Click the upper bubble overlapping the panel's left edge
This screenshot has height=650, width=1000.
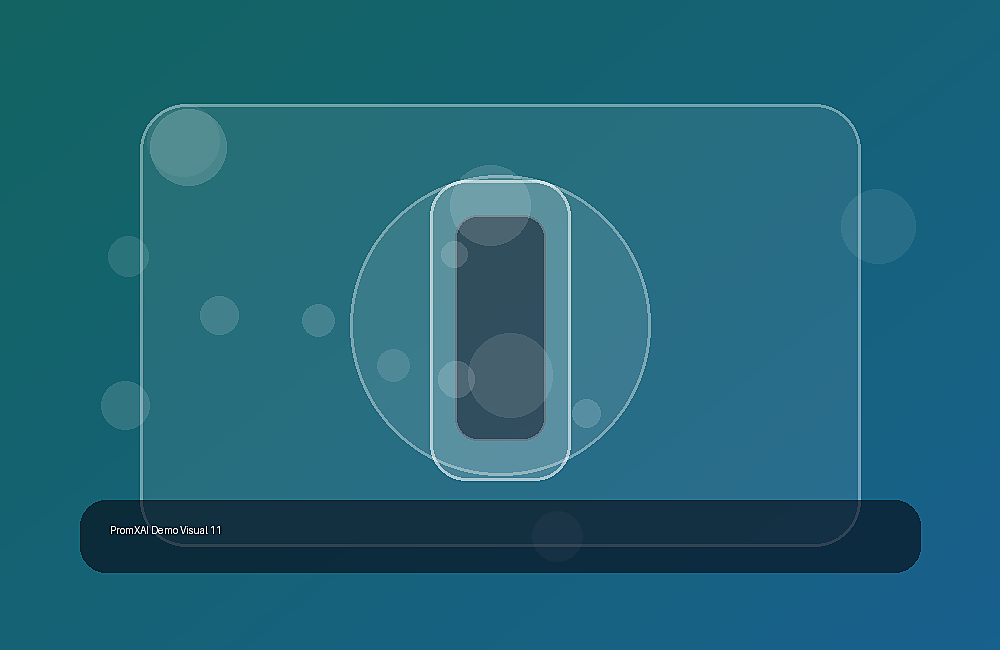coord(128,256)
